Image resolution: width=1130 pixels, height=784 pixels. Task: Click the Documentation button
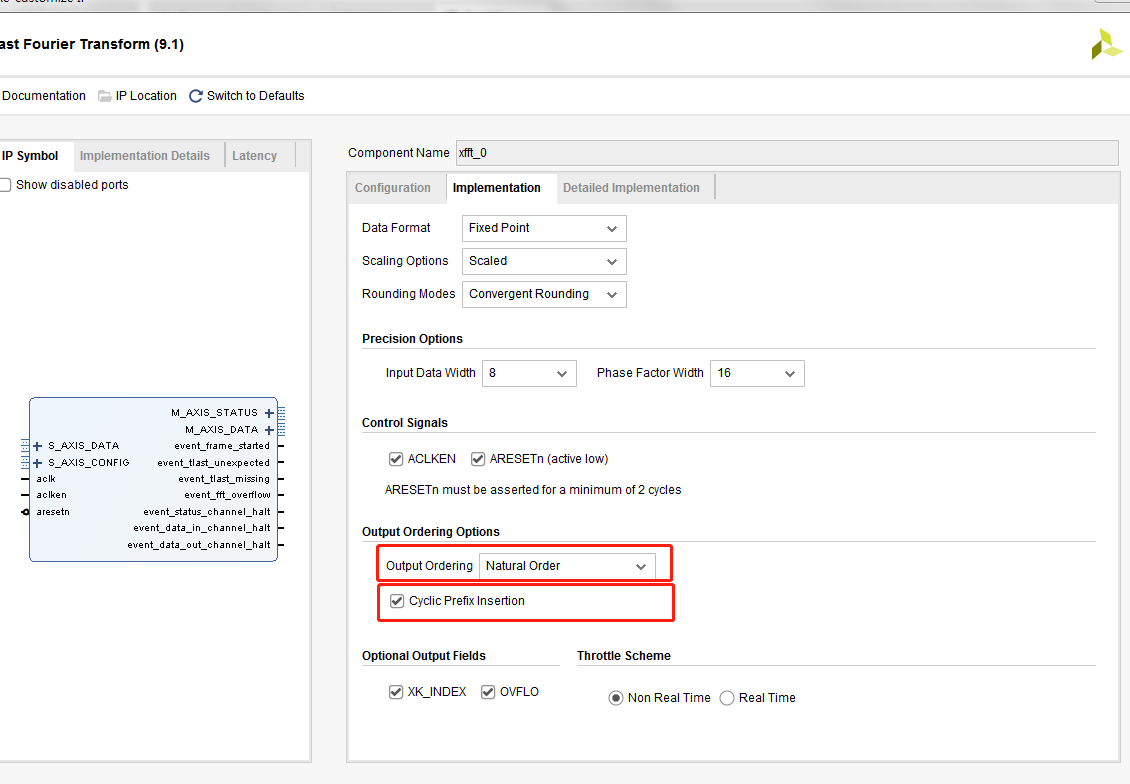[x=43, y=96]
